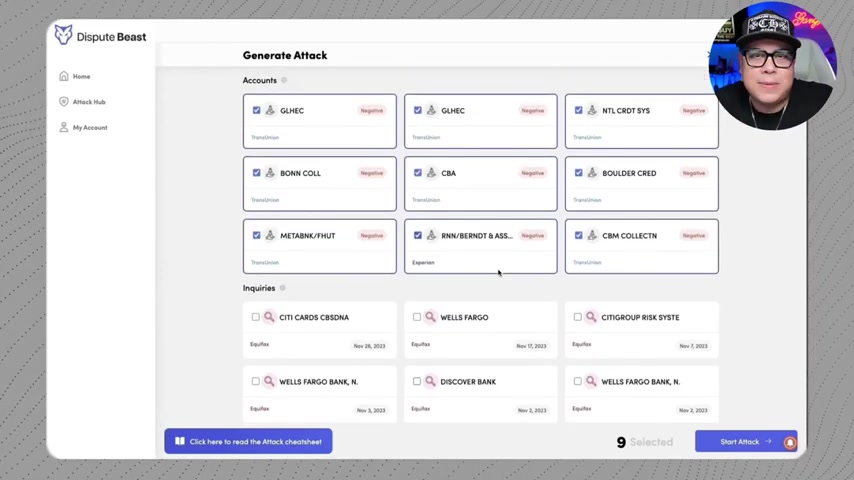Uncheck the CBM COLLECTN checkbox
854x480 pixels.
click(578, 235)
